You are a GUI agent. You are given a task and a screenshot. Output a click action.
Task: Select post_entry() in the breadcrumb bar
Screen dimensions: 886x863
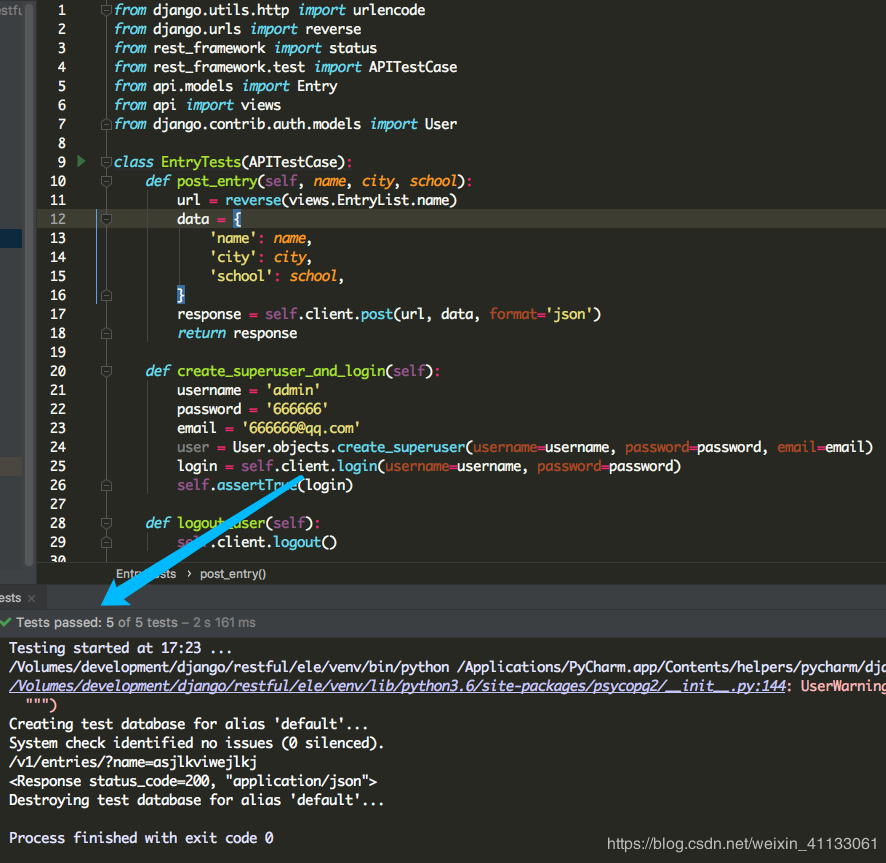tap(233, 574)
